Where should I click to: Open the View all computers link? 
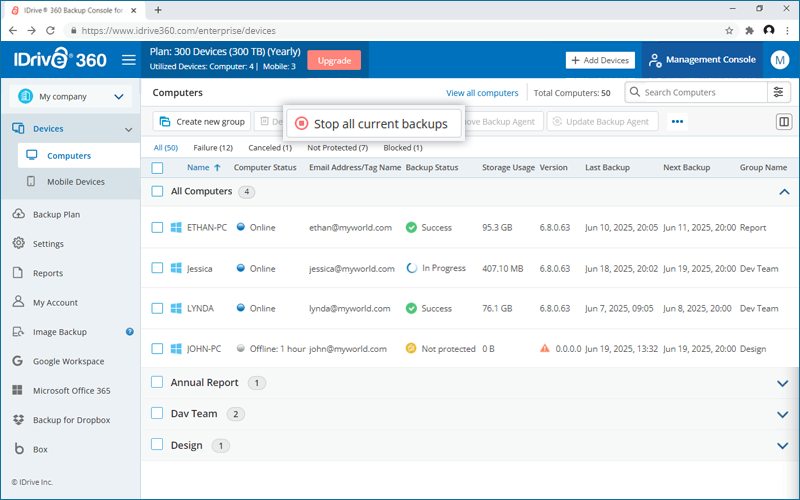482,93
